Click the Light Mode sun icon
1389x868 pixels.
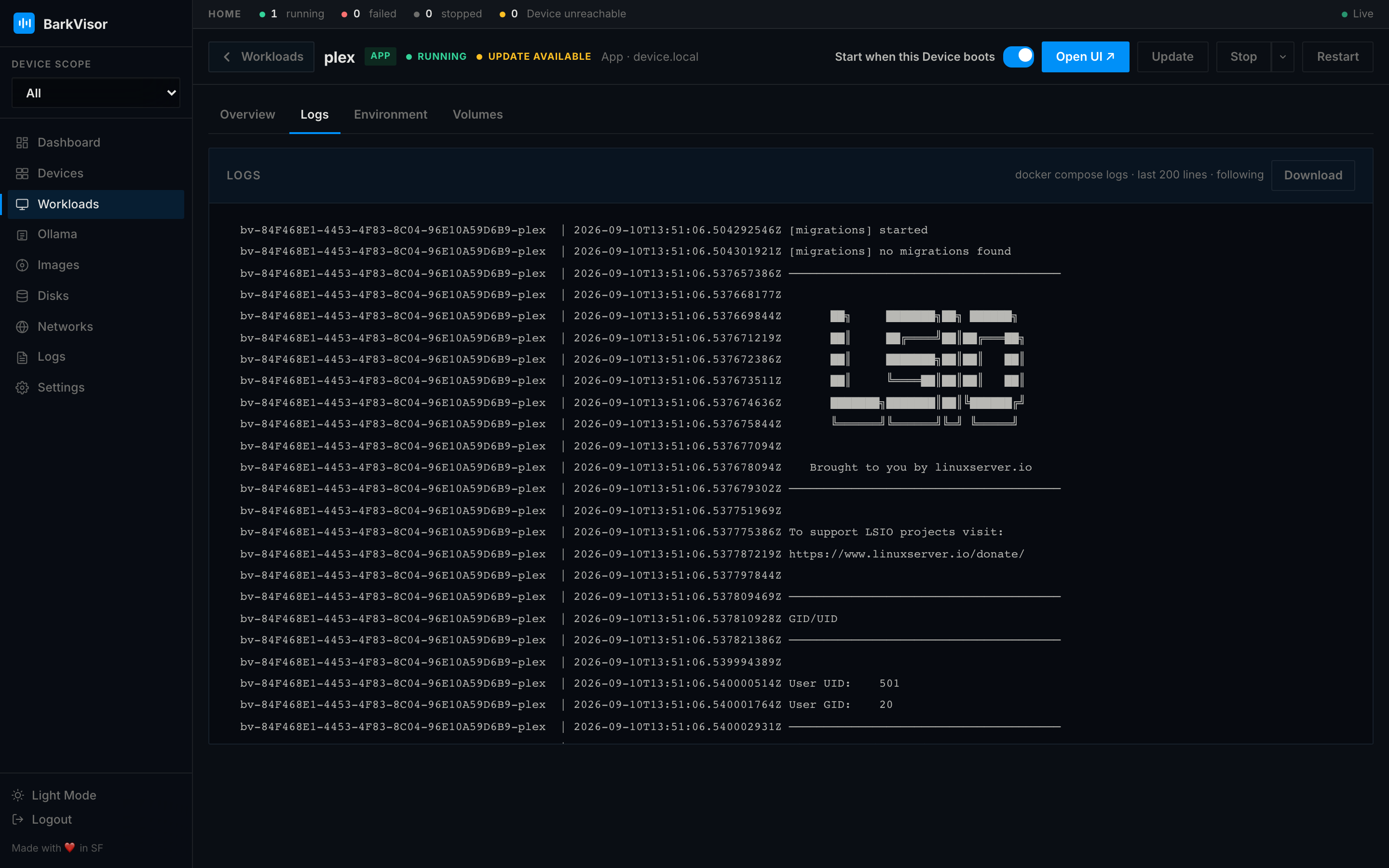(x=18, y=795)
